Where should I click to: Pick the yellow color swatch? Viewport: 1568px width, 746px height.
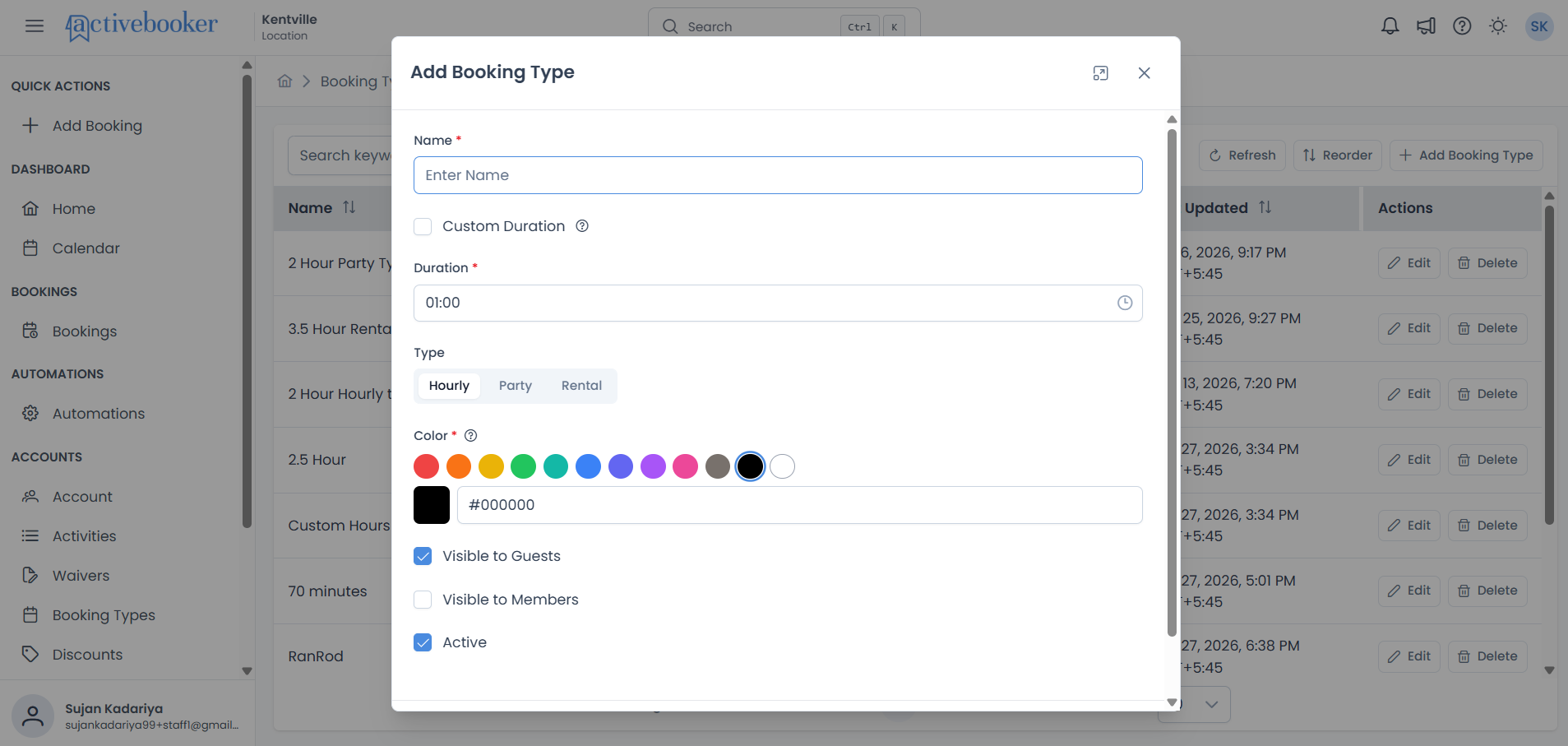point(491,466)
